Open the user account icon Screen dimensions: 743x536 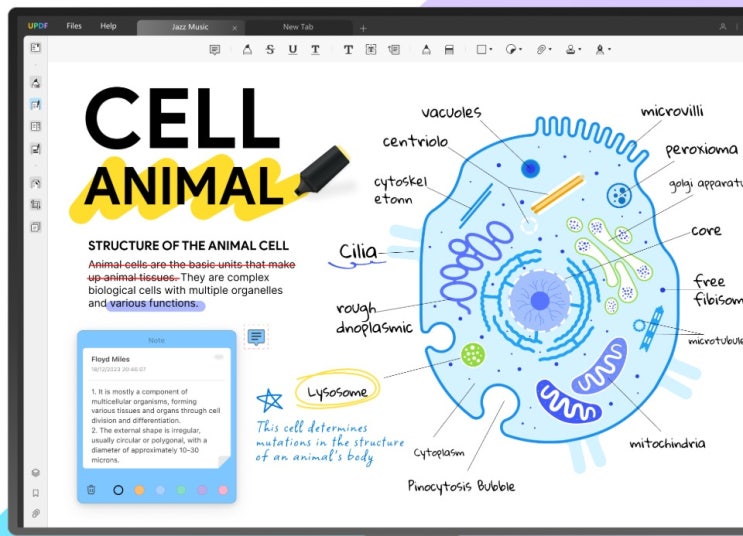(x=723, y=27)
